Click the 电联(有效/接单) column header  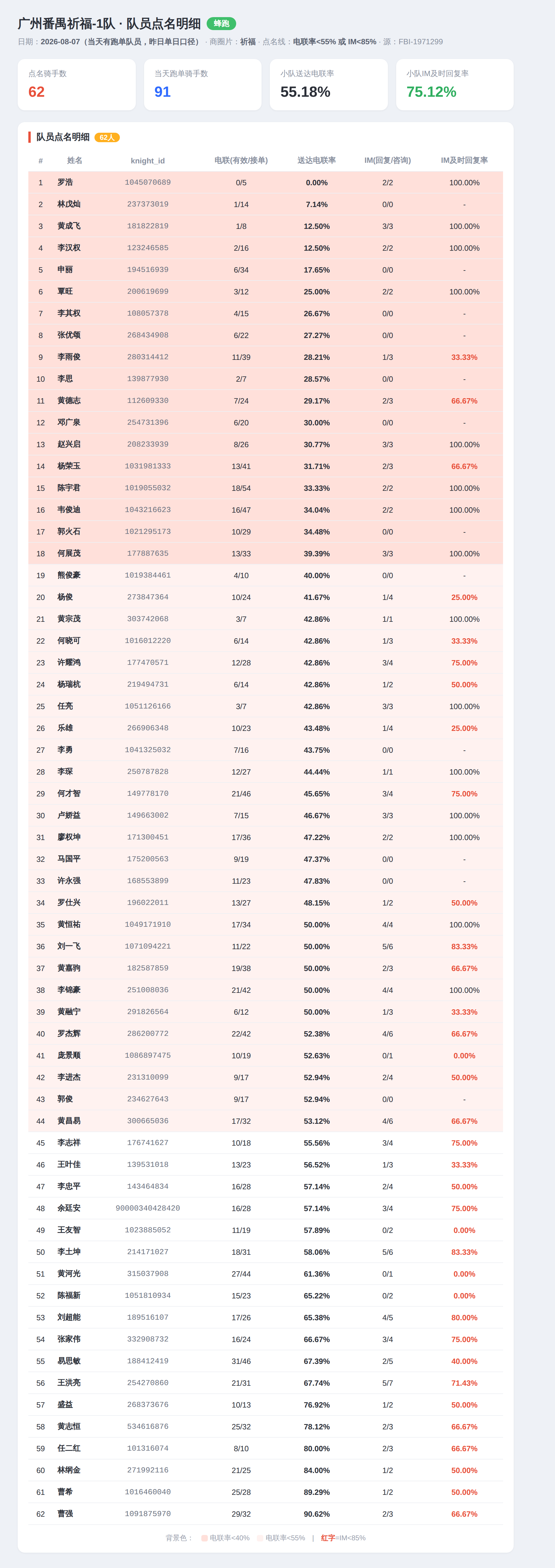tap(241, 161)
